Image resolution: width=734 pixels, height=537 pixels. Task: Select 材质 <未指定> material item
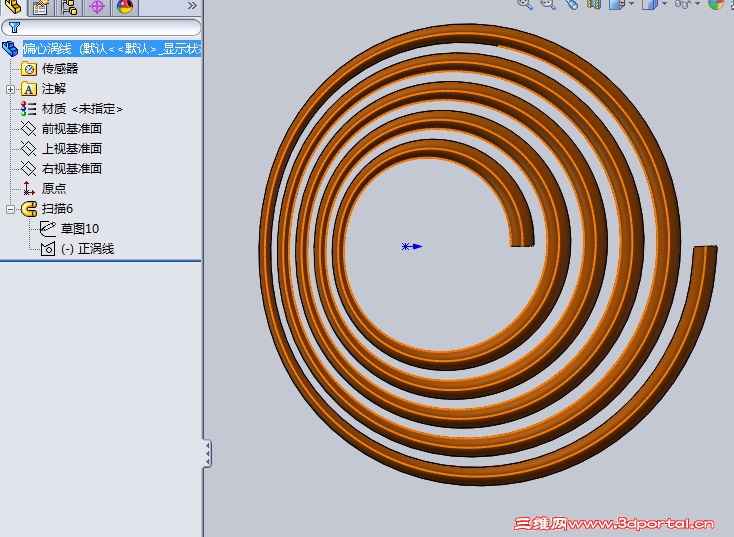(82, 109)
